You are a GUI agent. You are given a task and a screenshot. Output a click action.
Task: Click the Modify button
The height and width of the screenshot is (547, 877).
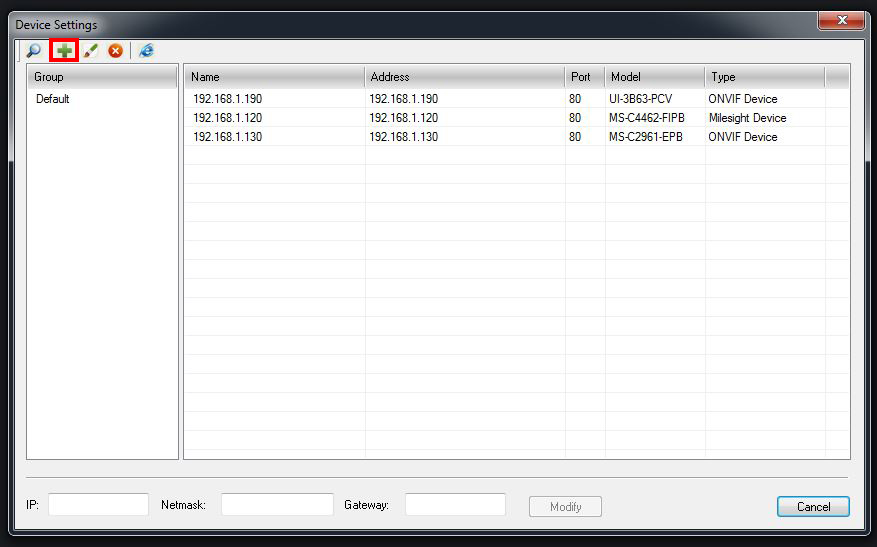(x=565, y=507)
